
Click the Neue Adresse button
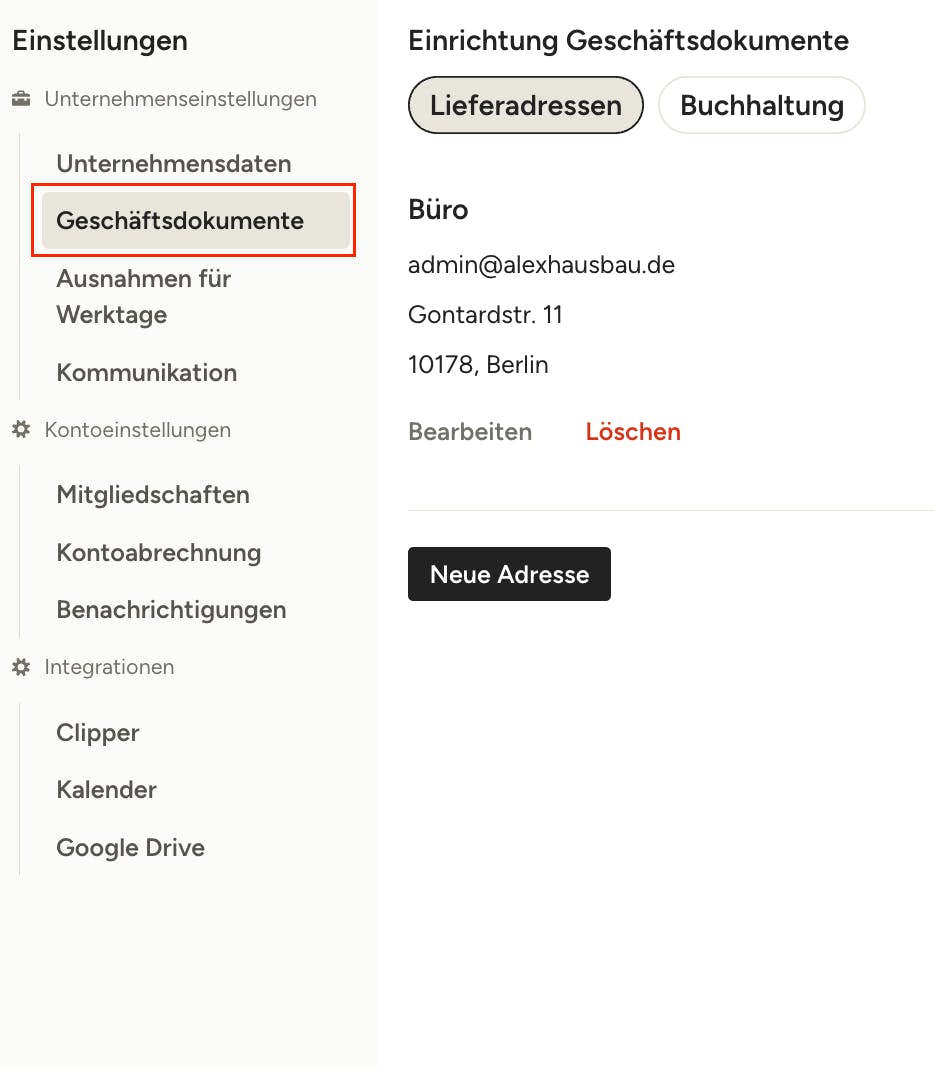point(509,574)
